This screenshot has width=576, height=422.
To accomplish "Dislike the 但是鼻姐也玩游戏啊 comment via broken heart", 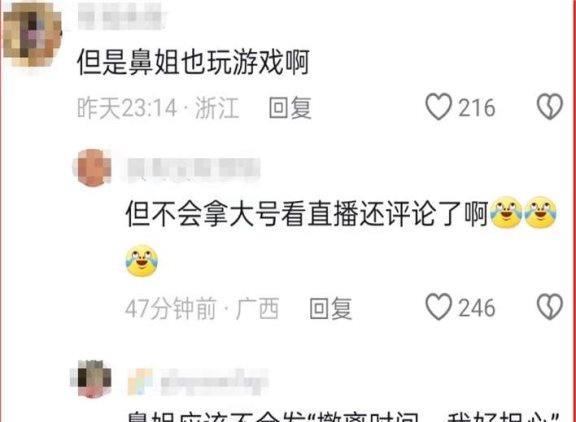I will point(550,107).
